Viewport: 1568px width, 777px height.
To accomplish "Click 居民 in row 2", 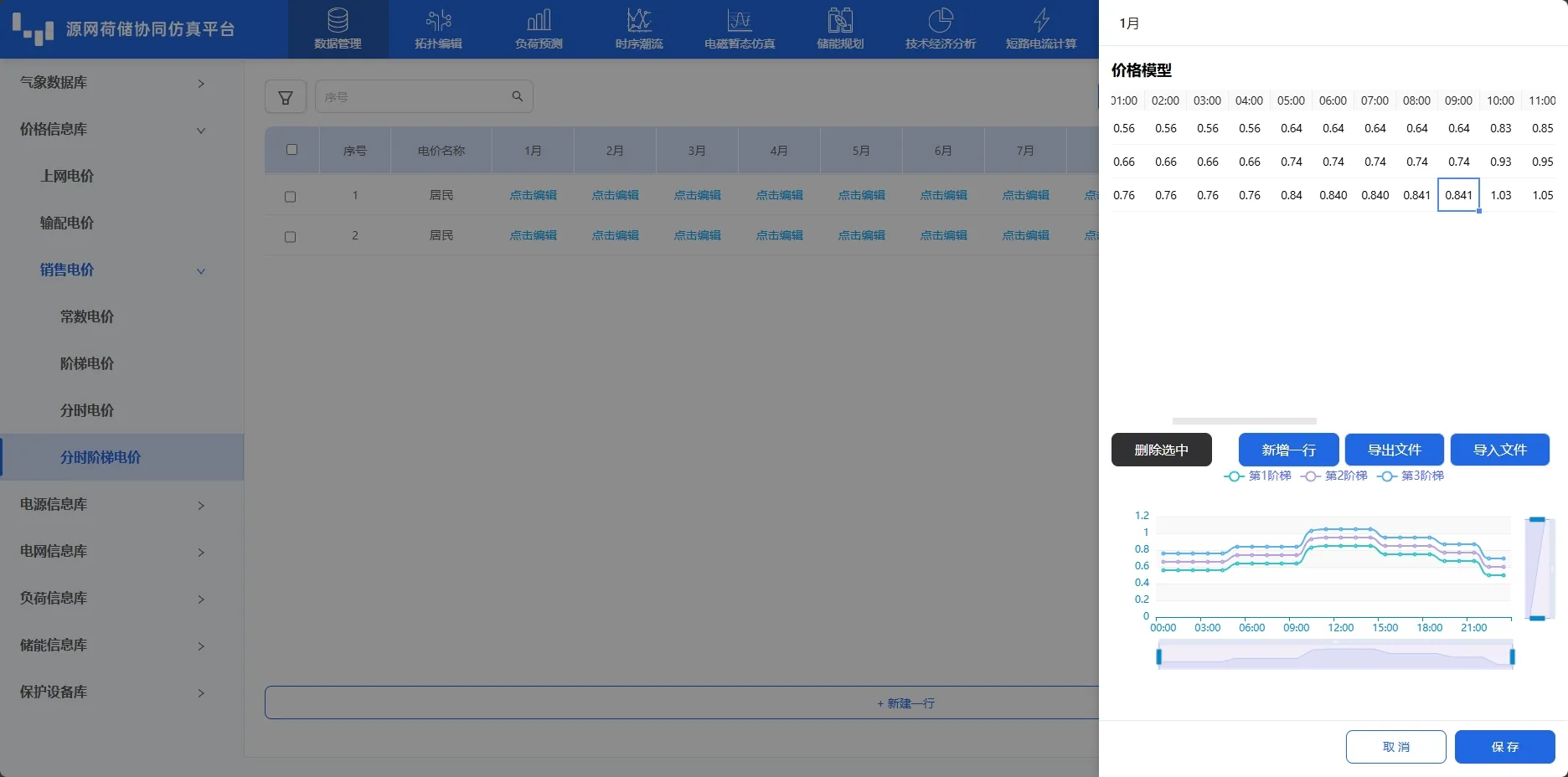I will tap(441, 235).
